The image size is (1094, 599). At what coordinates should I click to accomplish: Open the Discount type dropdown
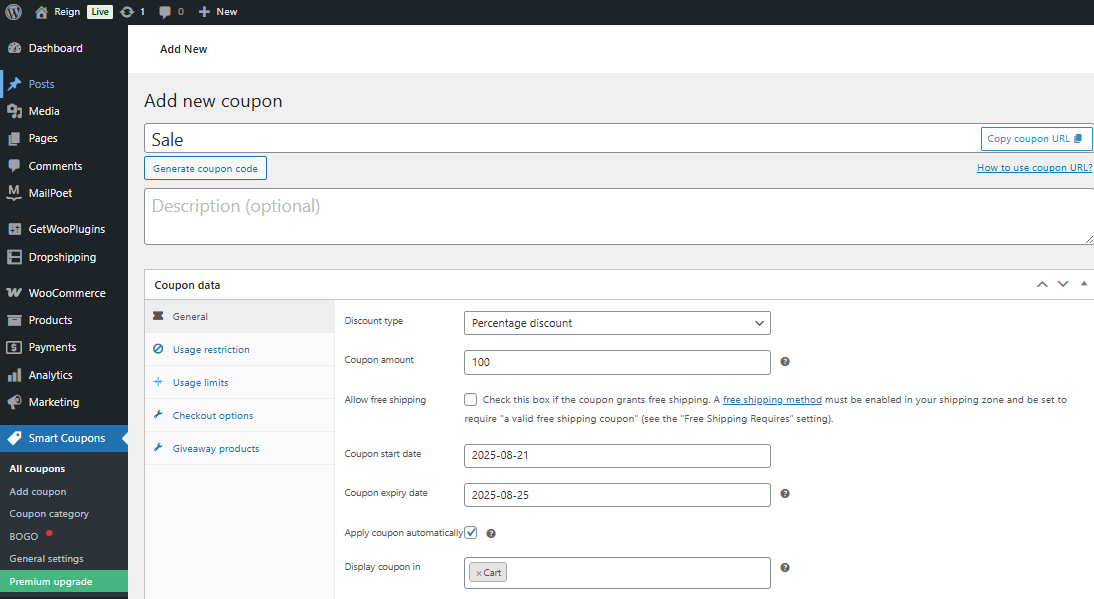pyautogui.click(x=617, y=323)
